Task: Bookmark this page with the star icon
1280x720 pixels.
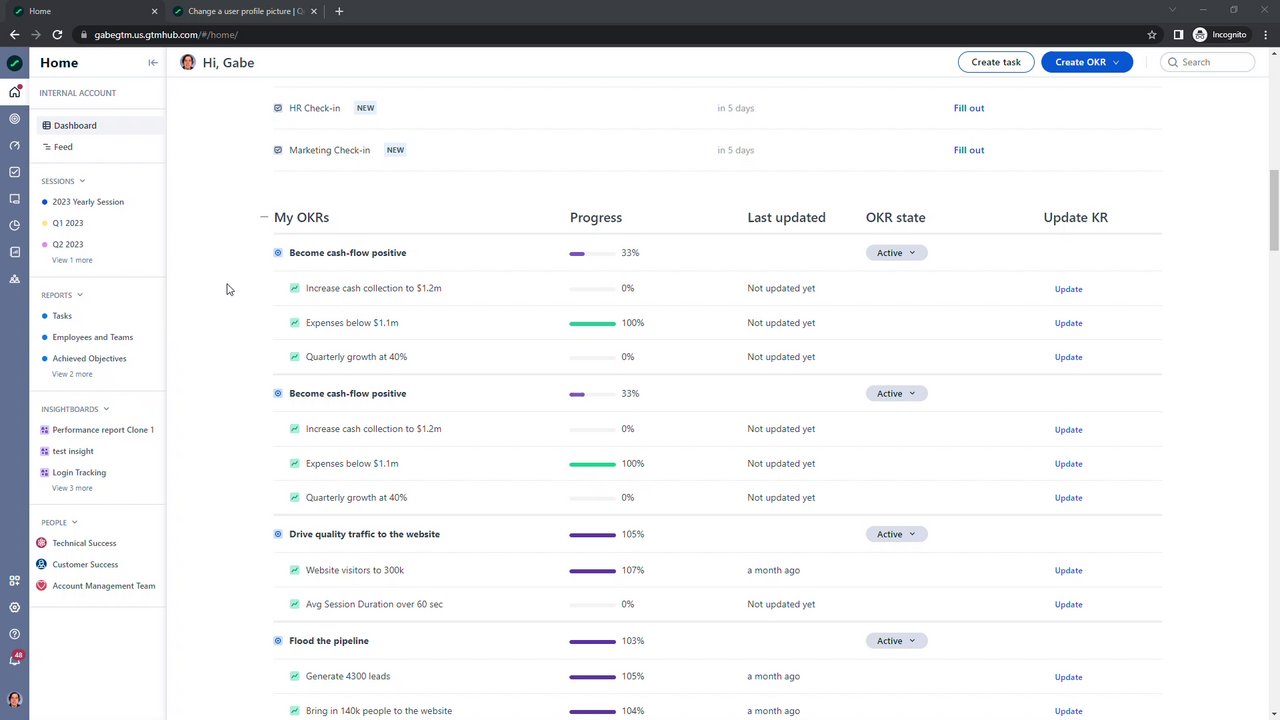Action: (1152, 34)
